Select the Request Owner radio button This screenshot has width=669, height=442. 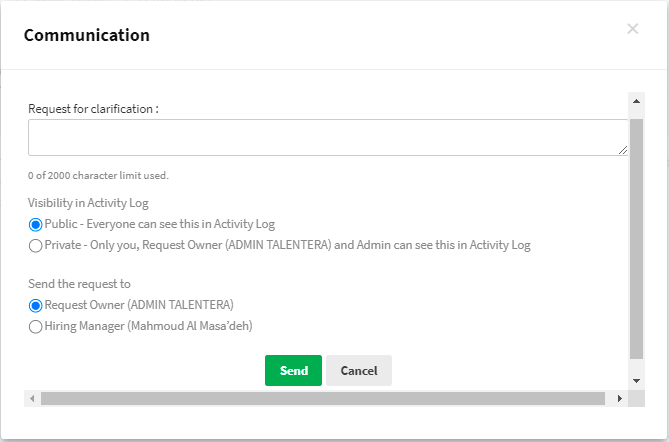36,305
